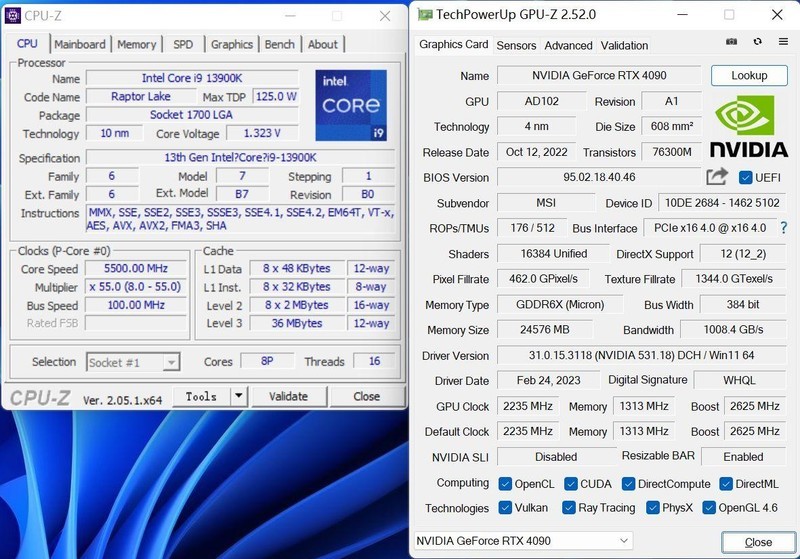Toggle the Ray Tracing checkbox
Image resolution: width=800 pixels, height=559 pixels.
(568, 508)
